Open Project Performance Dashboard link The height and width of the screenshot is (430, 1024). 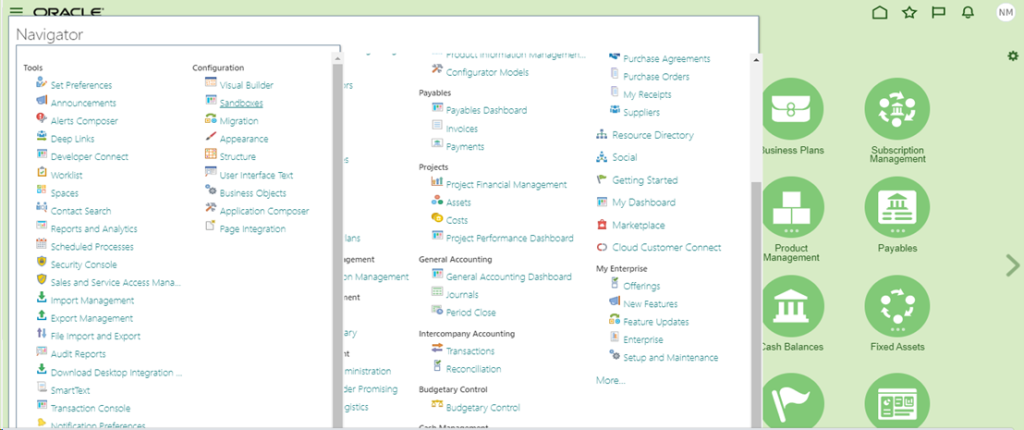point(510,238)
